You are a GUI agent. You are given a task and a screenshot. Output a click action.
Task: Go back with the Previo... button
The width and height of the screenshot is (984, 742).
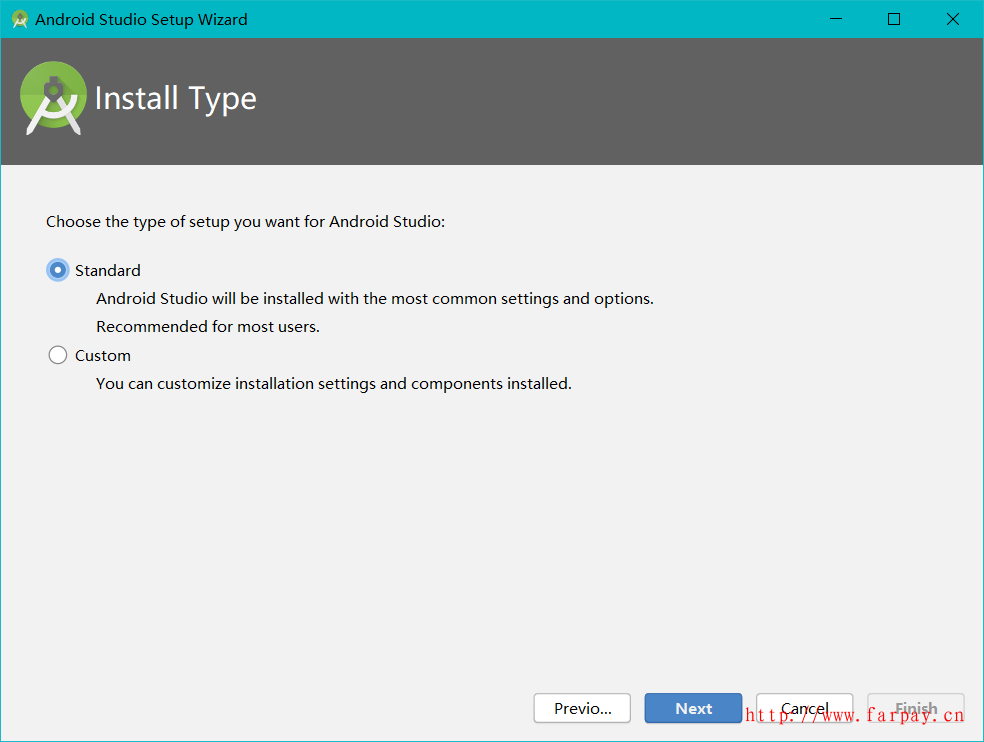tap(582, 708)
